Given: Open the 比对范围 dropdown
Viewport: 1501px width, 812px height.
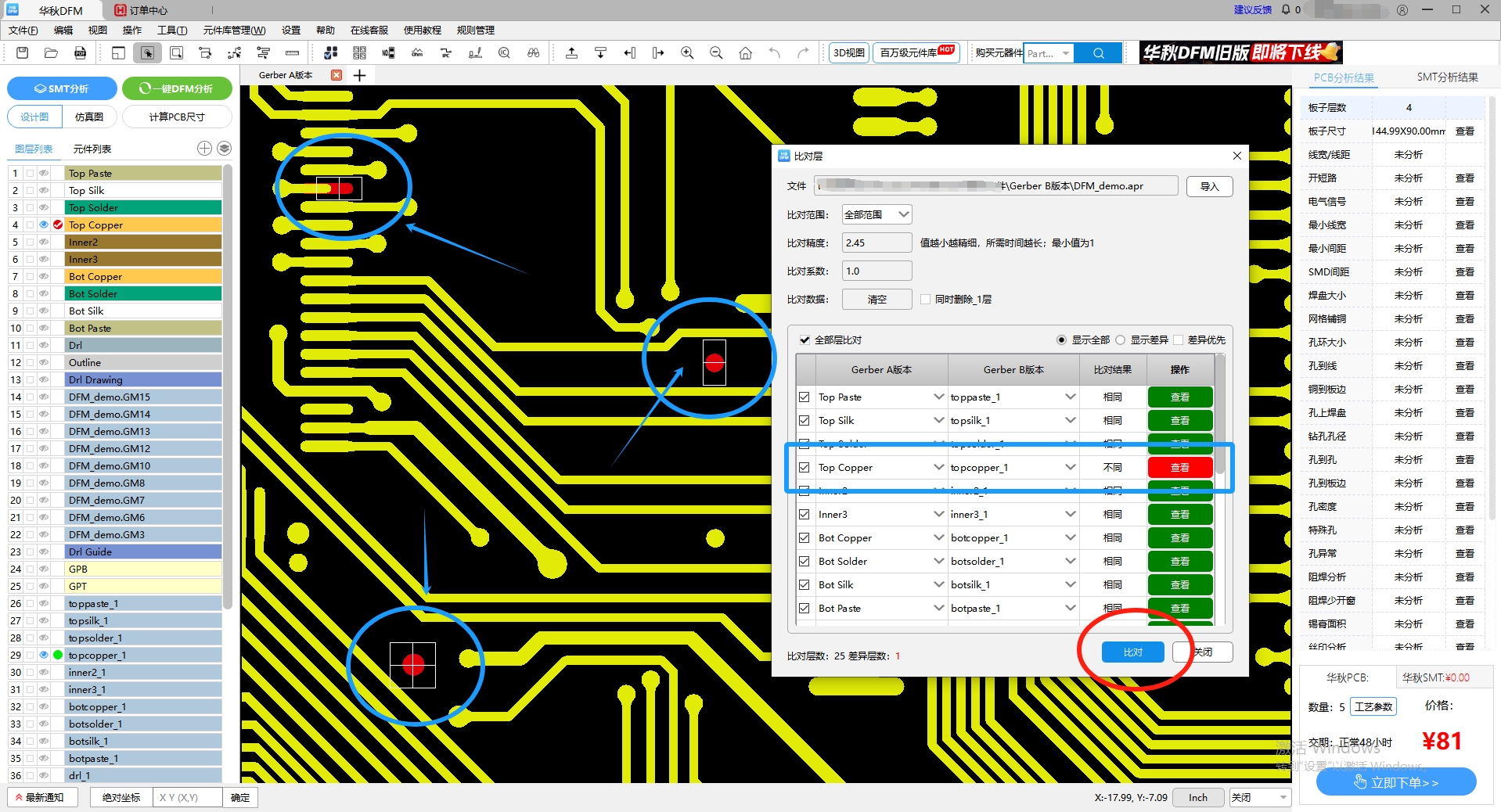Looking at the screenshot, I should 876,214.
